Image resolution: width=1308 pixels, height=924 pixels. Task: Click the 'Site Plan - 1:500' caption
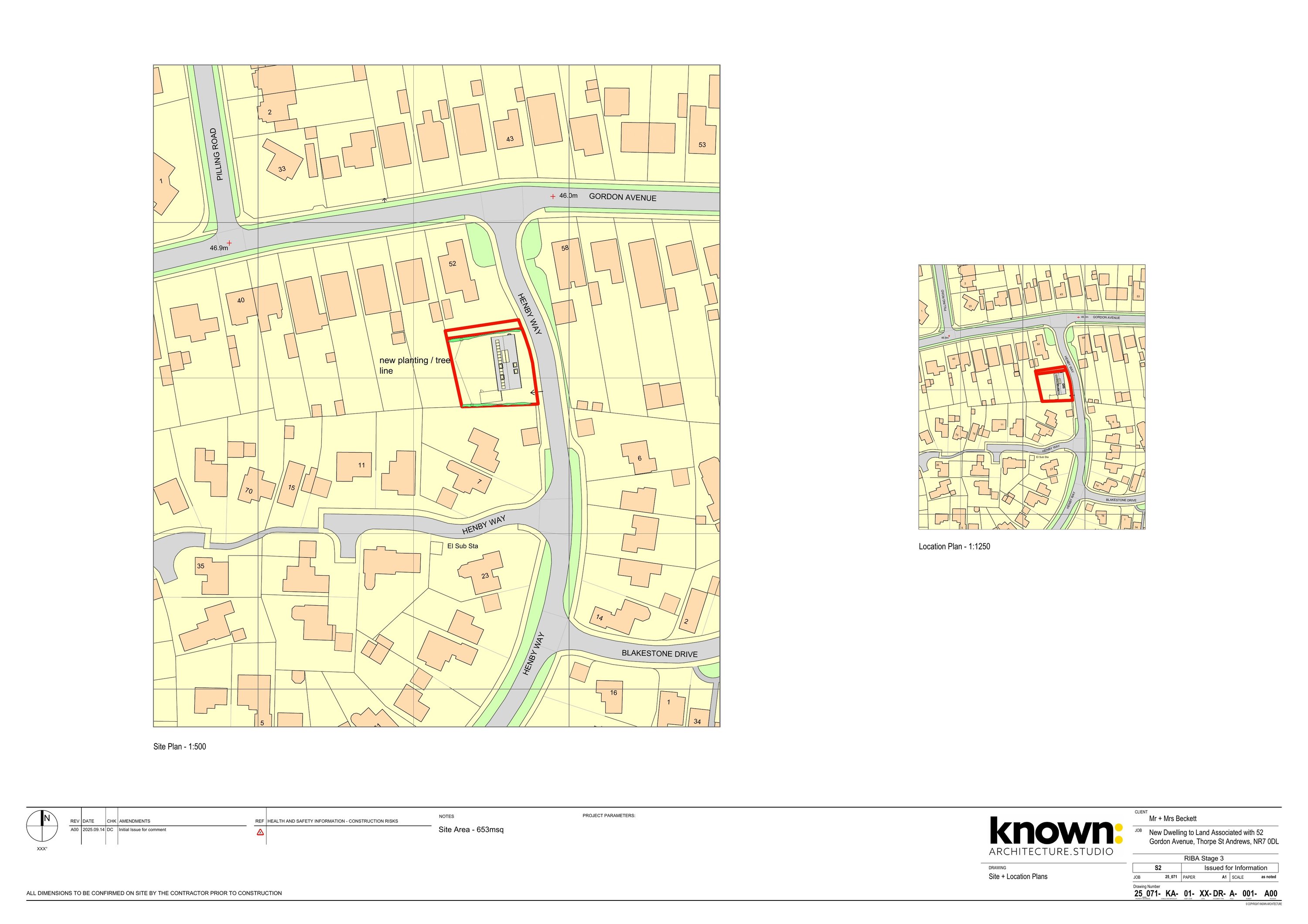tap(180, 746)
